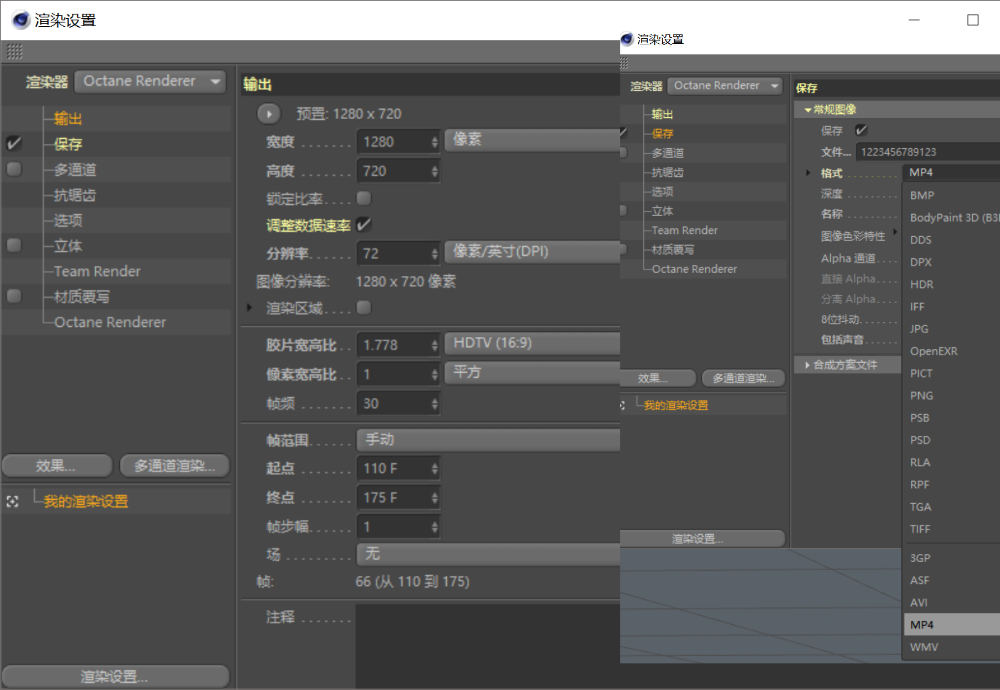Click the 胶片宽高比 1.778 field
The image size is (1000, 690).
coord(398,345)
